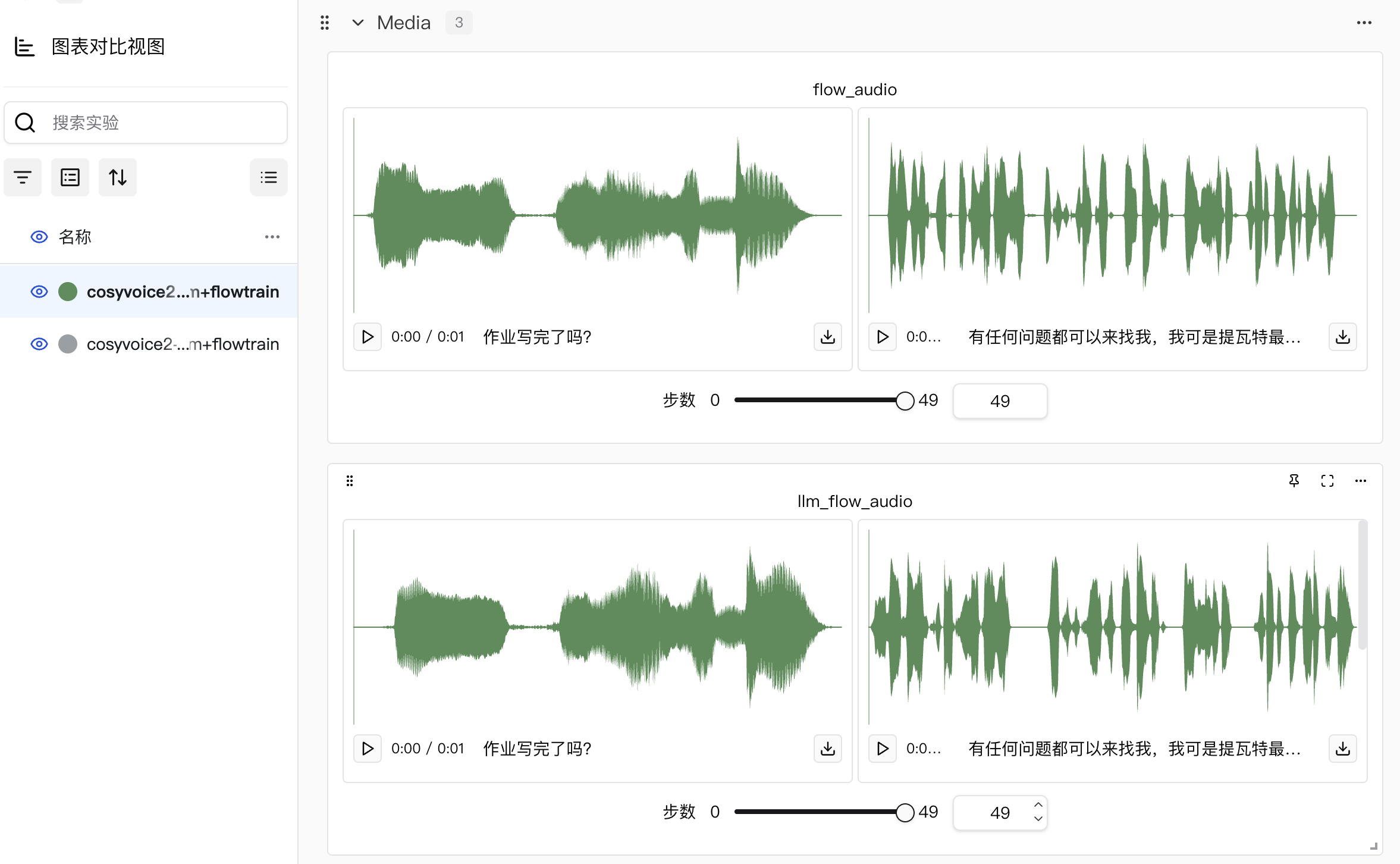Click the list view icon in sidebar
This screenshot has height=864, width=1400.
click(268, 177)
